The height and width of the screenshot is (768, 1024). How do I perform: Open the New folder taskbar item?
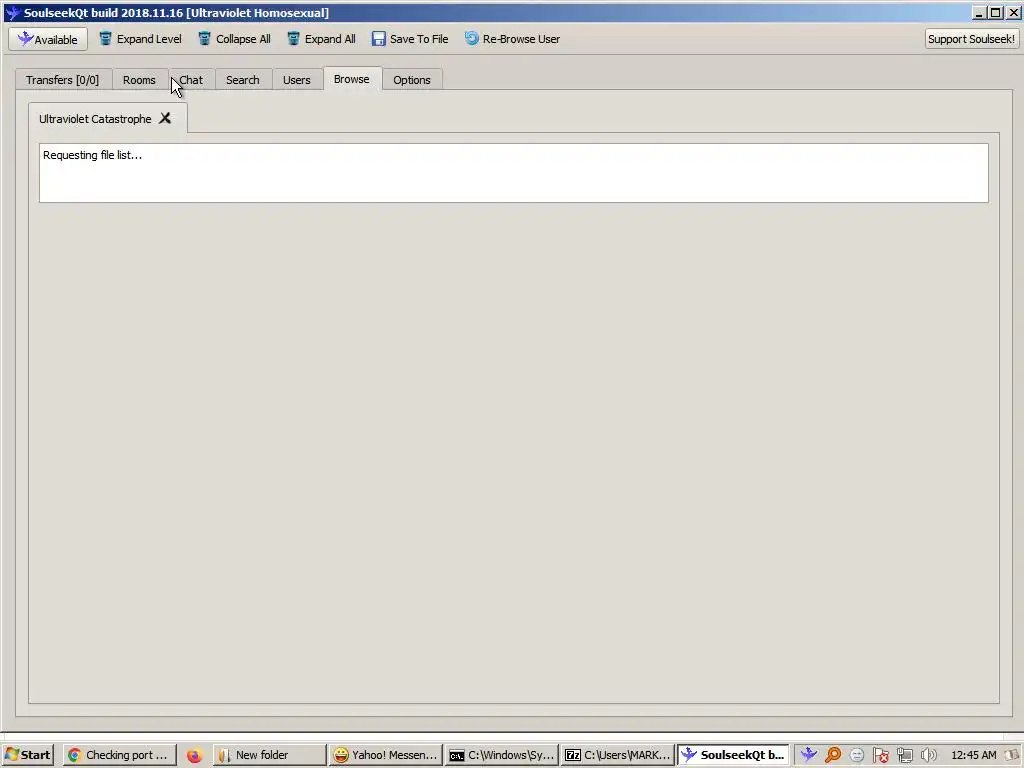pyautogui.click(x=269, y=755)
